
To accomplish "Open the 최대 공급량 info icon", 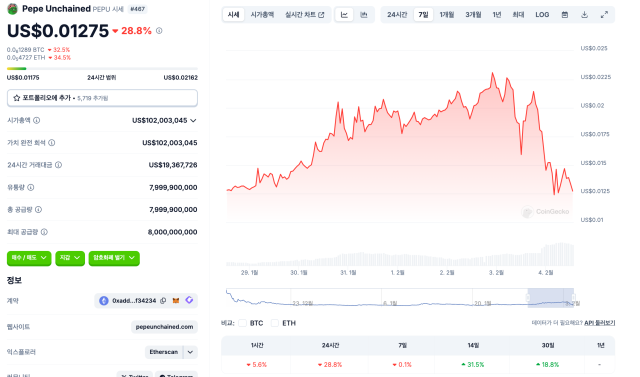I will coord(44,232).
